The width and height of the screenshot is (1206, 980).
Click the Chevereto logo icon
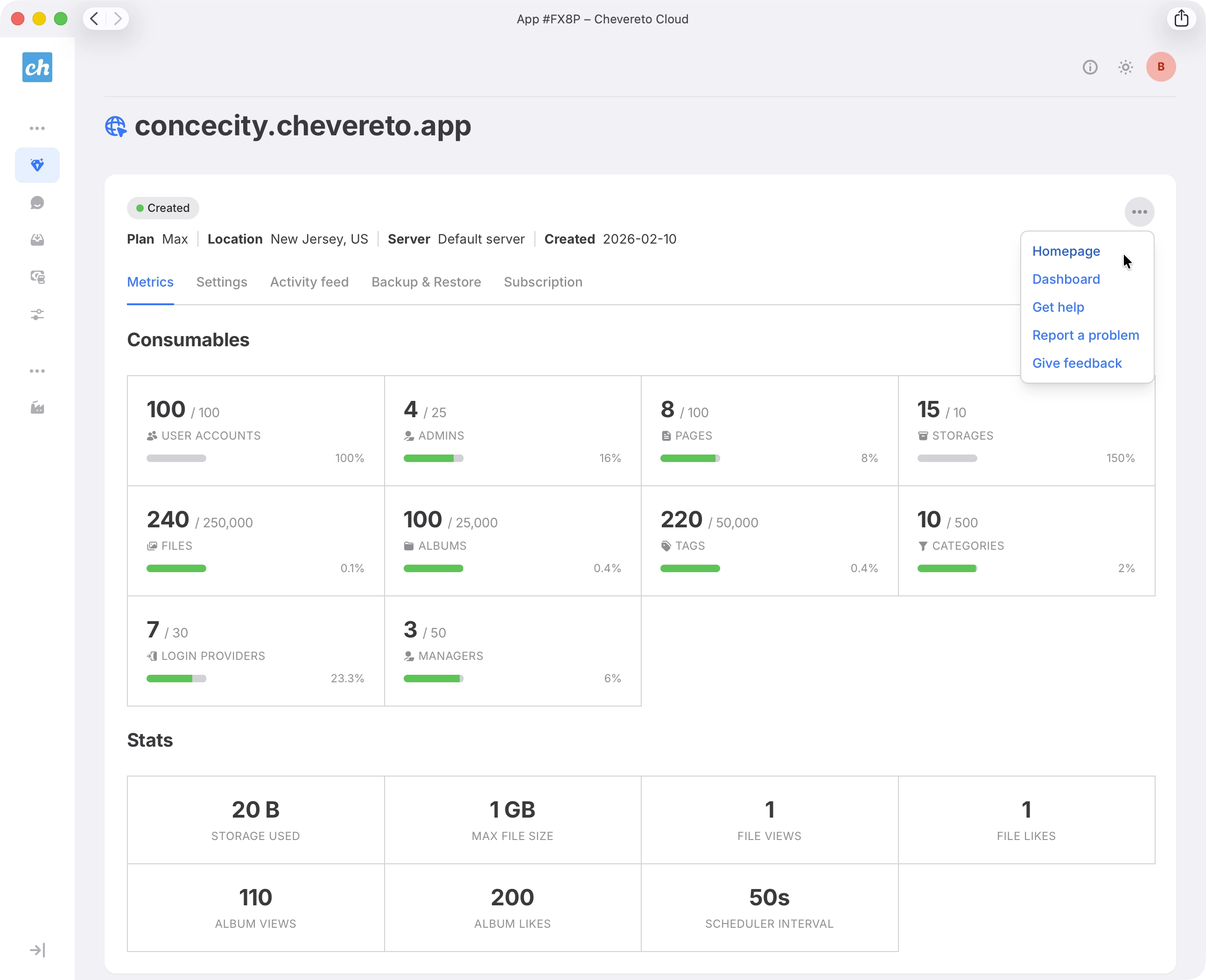pyautogui.click(x=37, y=67)
